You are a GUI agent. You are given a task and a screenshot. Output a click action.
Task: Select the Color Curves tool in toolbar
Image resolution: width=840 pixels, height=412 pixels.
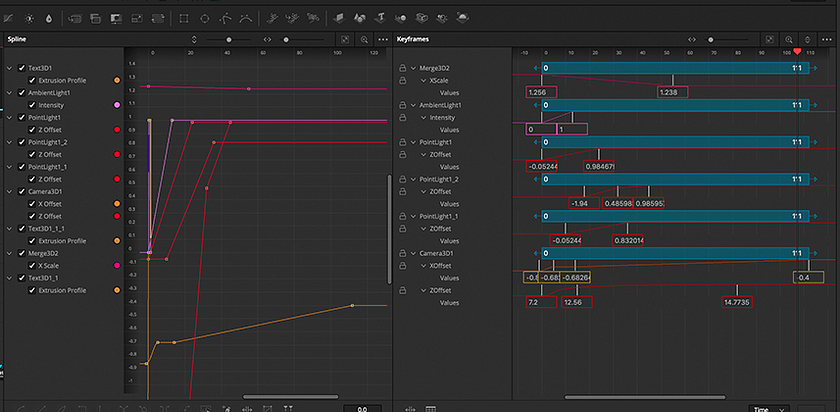coord(9,19)
